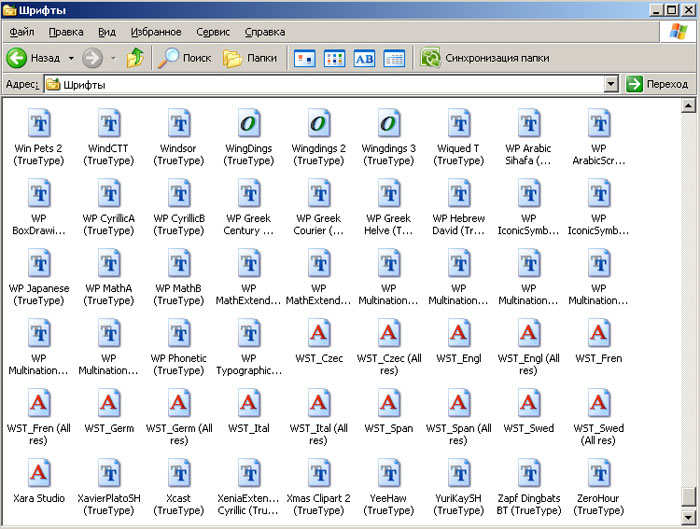Click the WP Hebrew David font icon
The image size is (700, 529).
pos(459,194)
